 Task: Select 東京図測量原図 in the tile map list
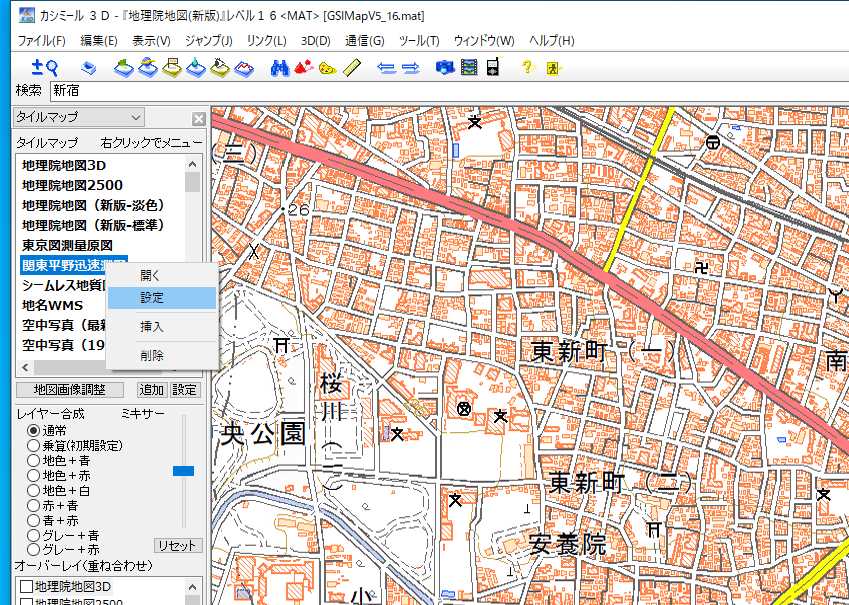tap(67, 245)
